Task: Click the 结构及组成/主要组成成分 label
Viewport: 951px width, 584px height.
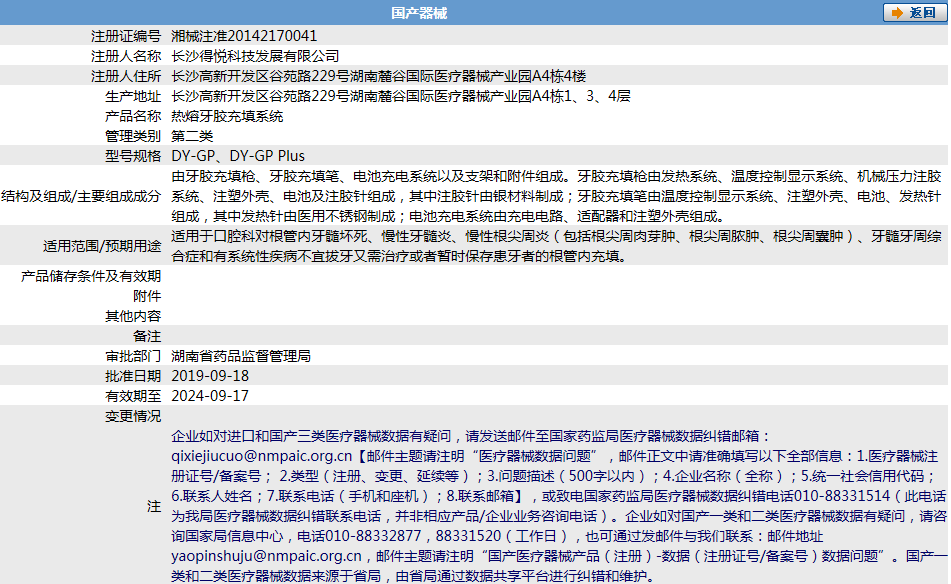Action: 81,196
